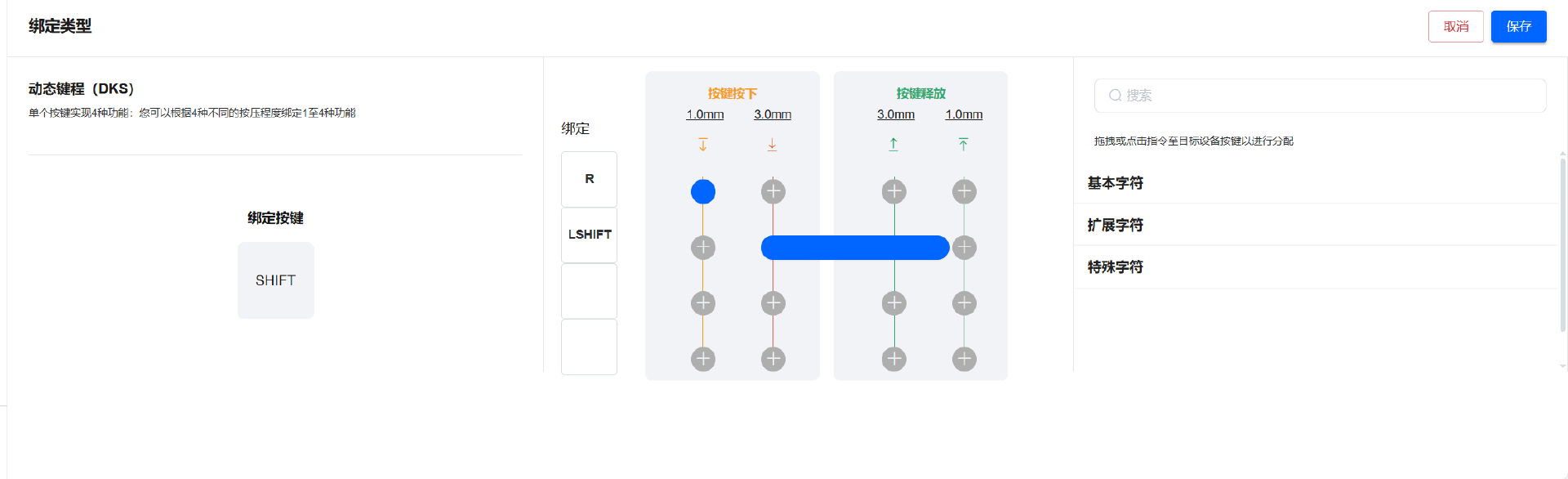Click the plus node in third row under 1.0mm press column
The image size is (1568, 479).
pos(702,303)
